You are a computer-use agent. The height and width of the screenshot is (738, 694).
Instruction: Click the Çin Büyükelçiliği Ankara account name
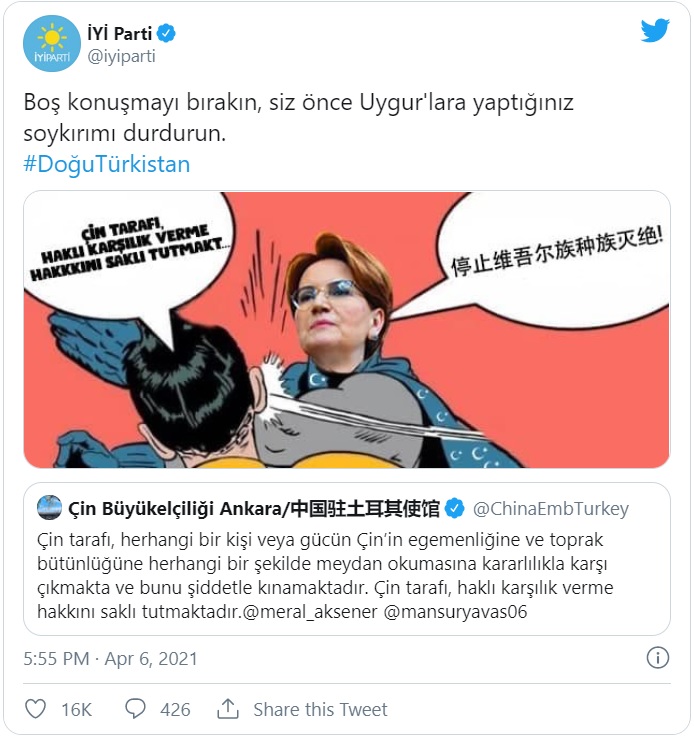(x=254, y=509)
